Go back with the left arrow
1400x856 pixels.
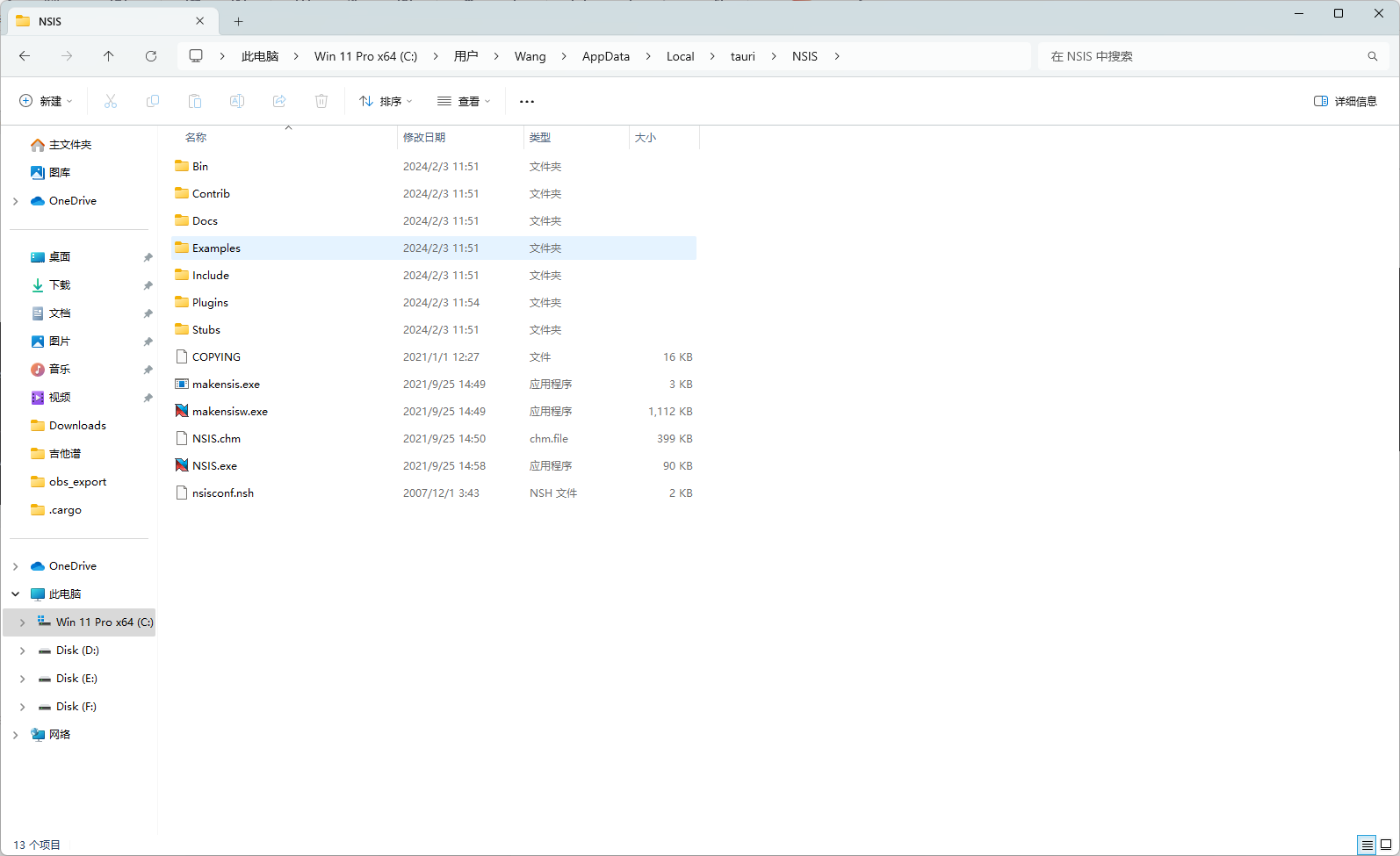pos(25,56)
